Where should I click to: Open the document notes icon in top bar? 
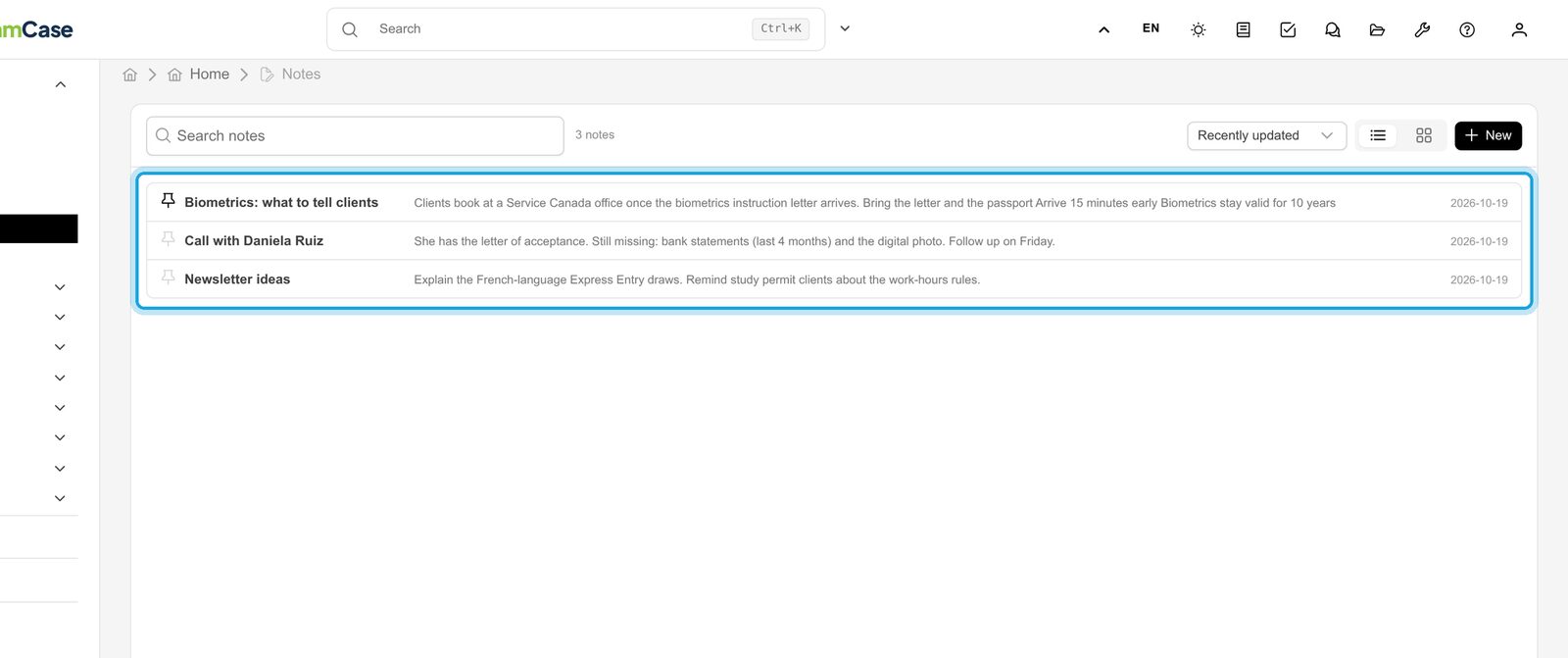[1243, 29]
